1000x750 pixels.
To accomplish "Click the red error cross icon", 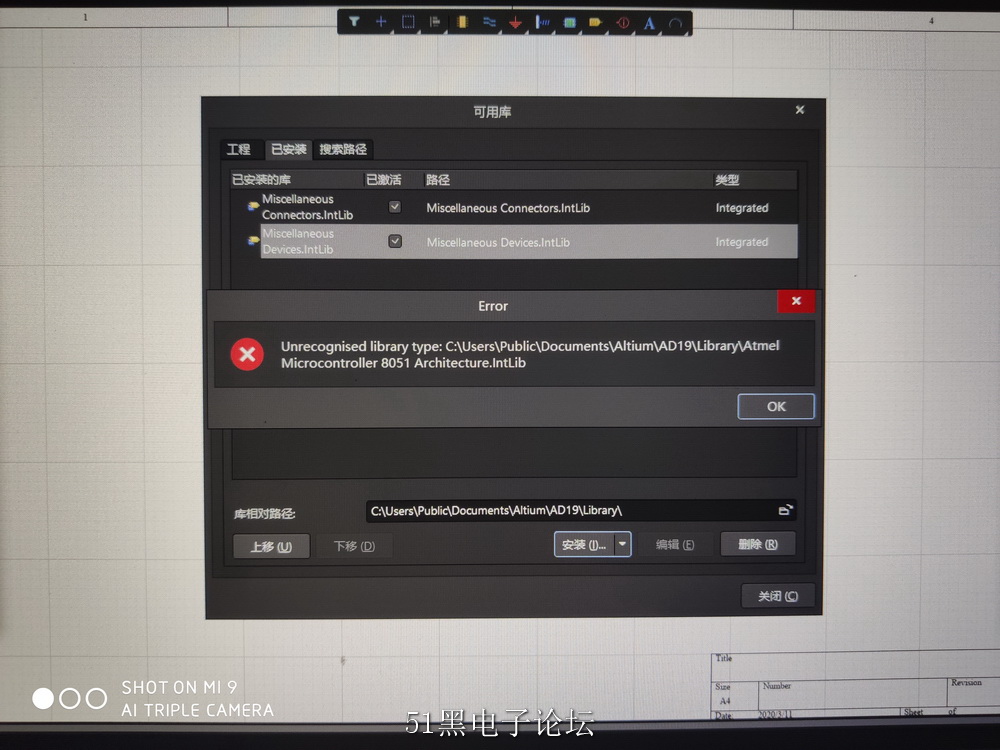I will point(247,355).
